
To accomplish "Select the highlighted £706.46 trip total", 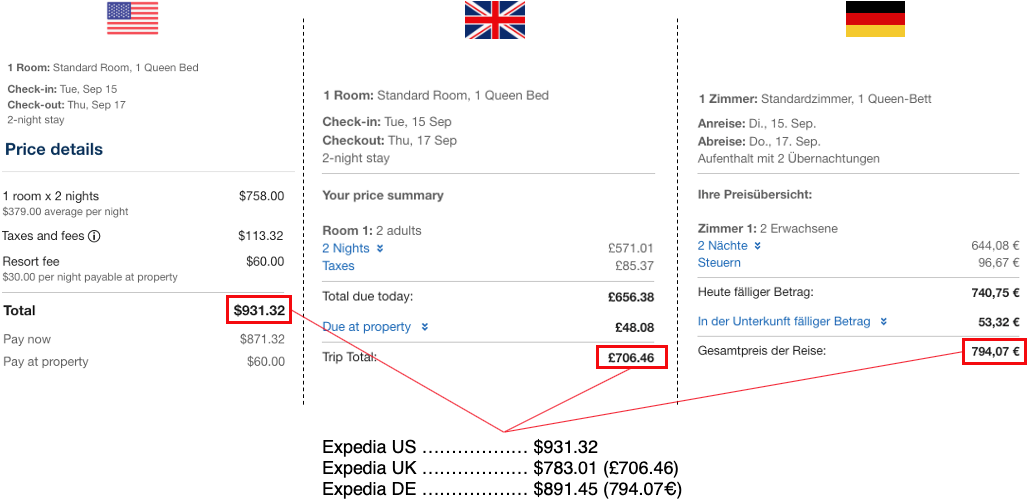I will point(631,357).
